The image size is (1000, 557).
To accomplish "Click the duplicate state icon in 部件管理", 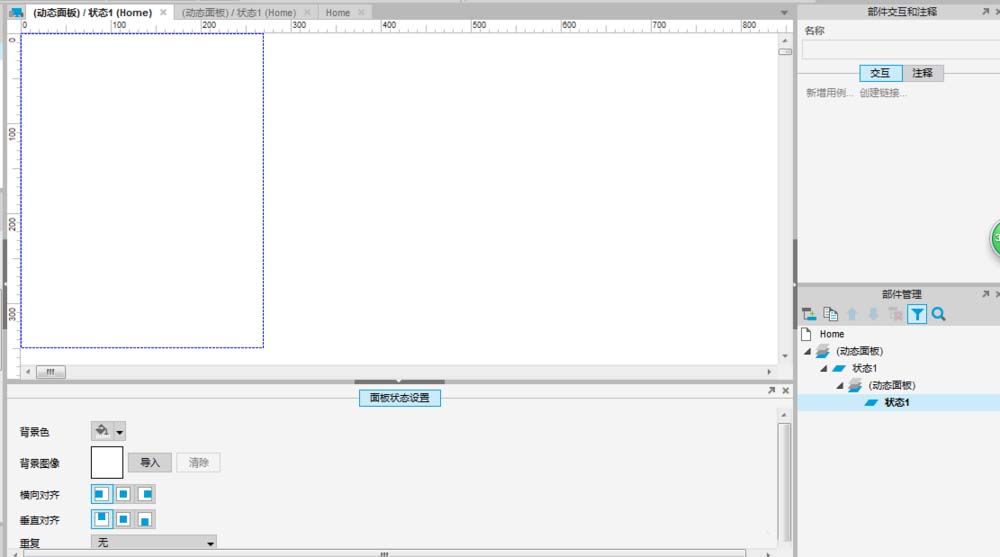I will point(830,314).
